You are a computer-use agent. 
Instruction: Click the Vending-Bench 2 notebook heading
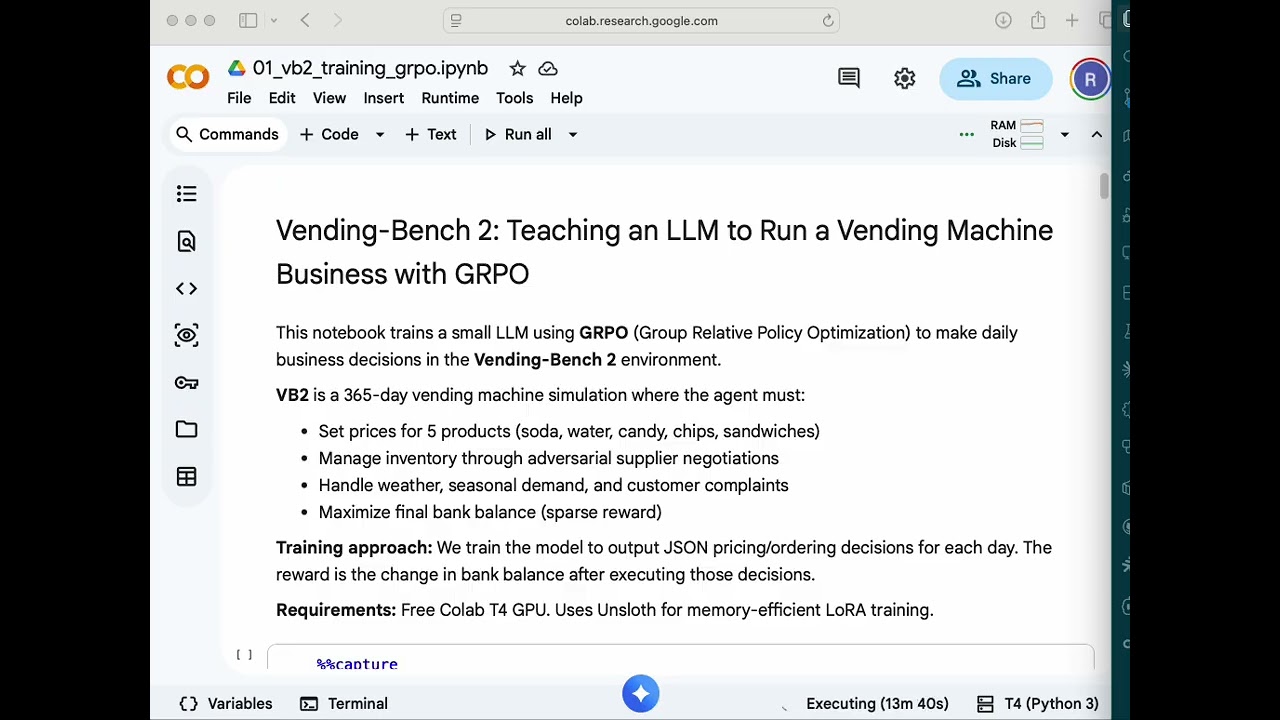click(664, 252)
